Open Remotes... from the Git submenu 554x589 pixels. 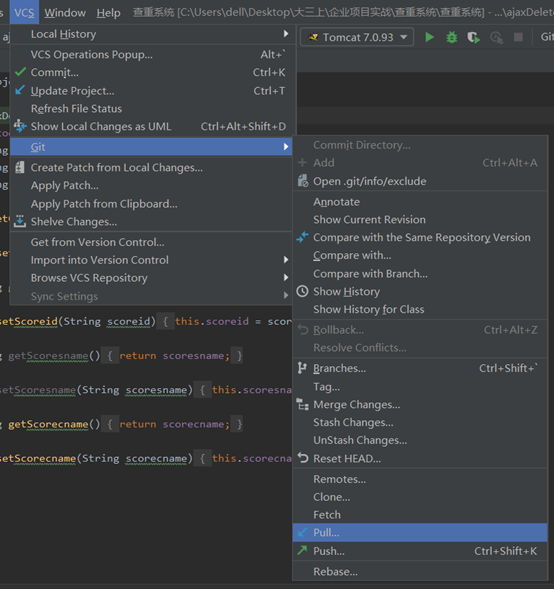420,479
